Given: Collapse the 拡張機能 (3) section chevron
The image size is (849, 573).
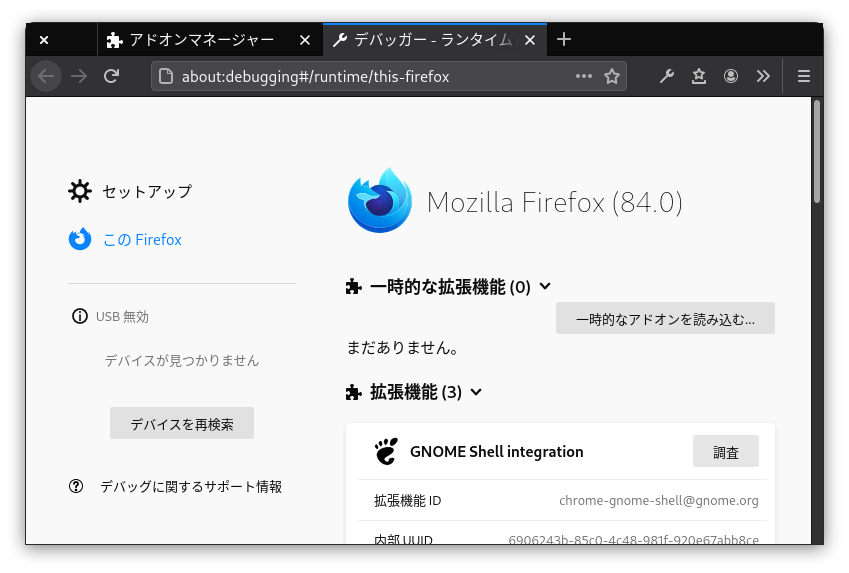Looking at the screenshot, I should point(476,392).
